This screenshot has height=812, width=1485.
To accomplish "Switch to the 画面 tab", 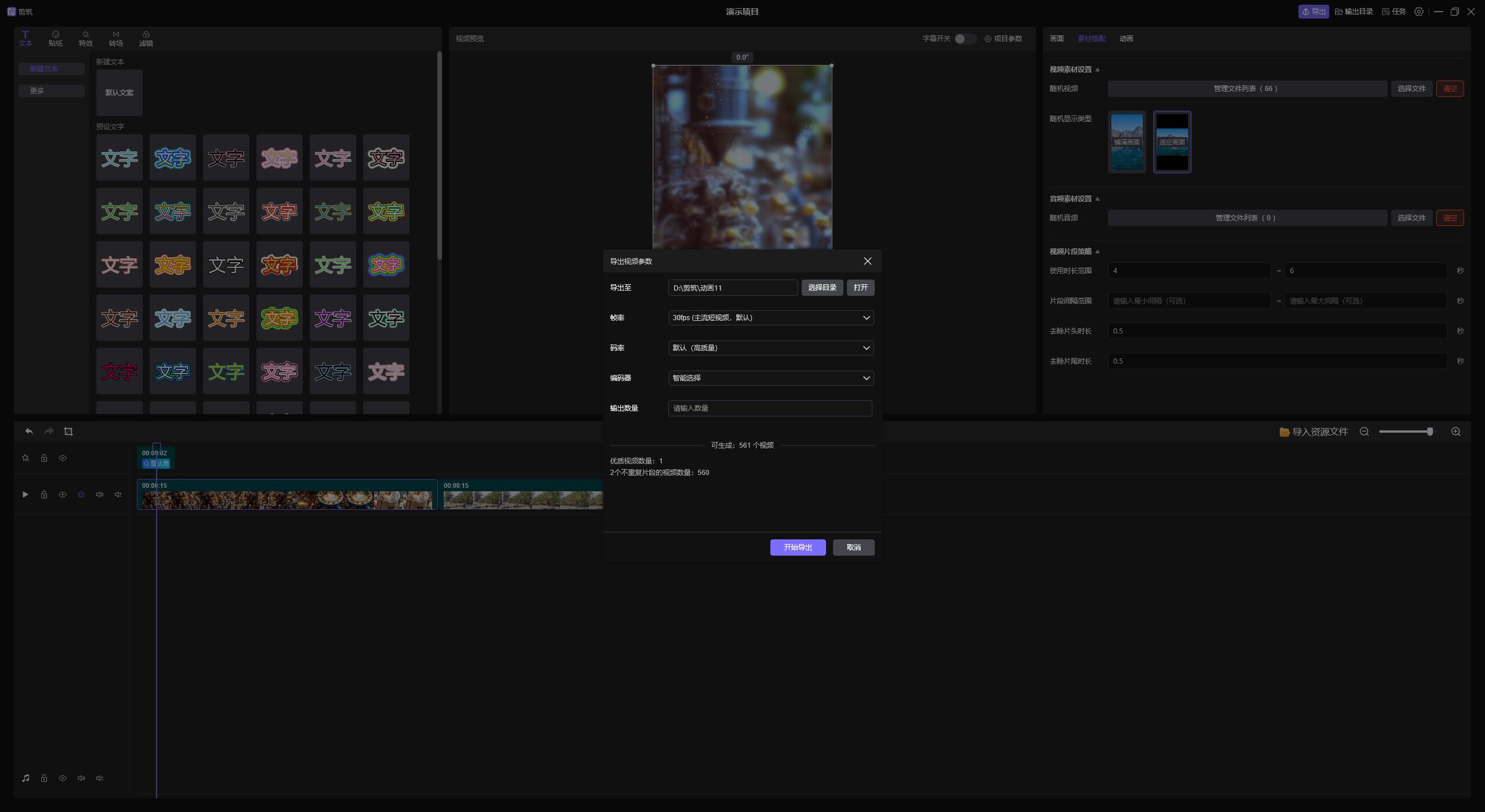I will (1056, 39).
